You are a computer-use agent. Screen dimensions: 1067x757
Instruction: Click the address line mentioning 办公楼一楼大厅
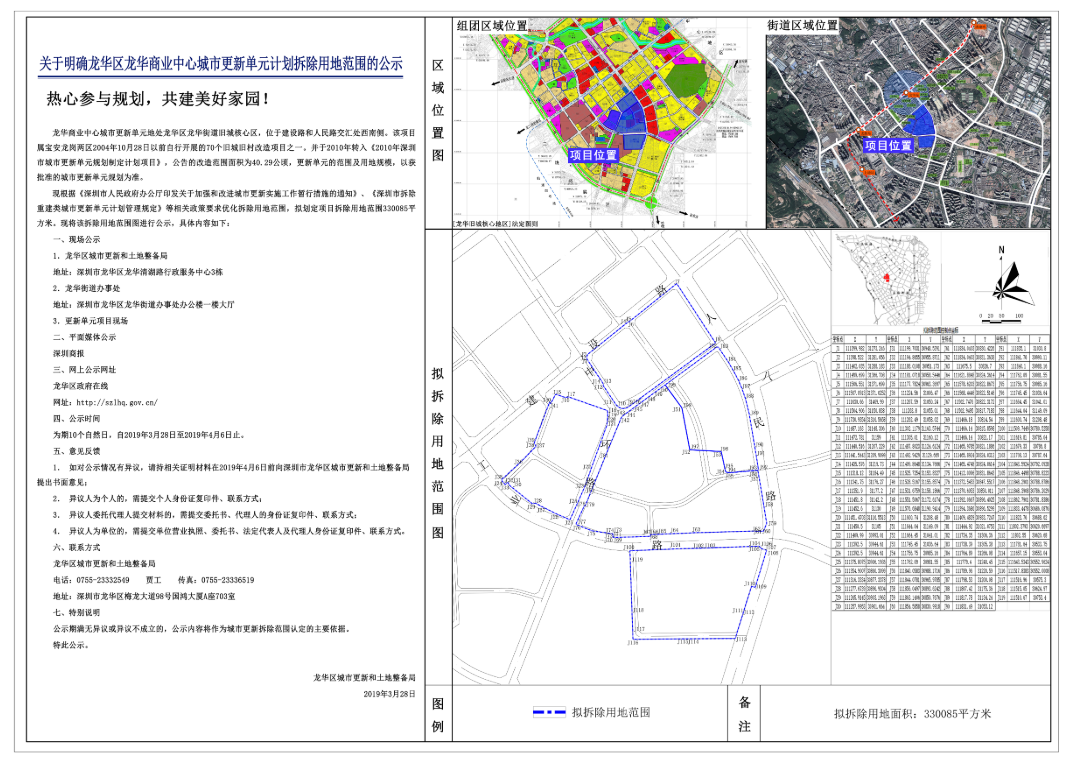[144, 305]
